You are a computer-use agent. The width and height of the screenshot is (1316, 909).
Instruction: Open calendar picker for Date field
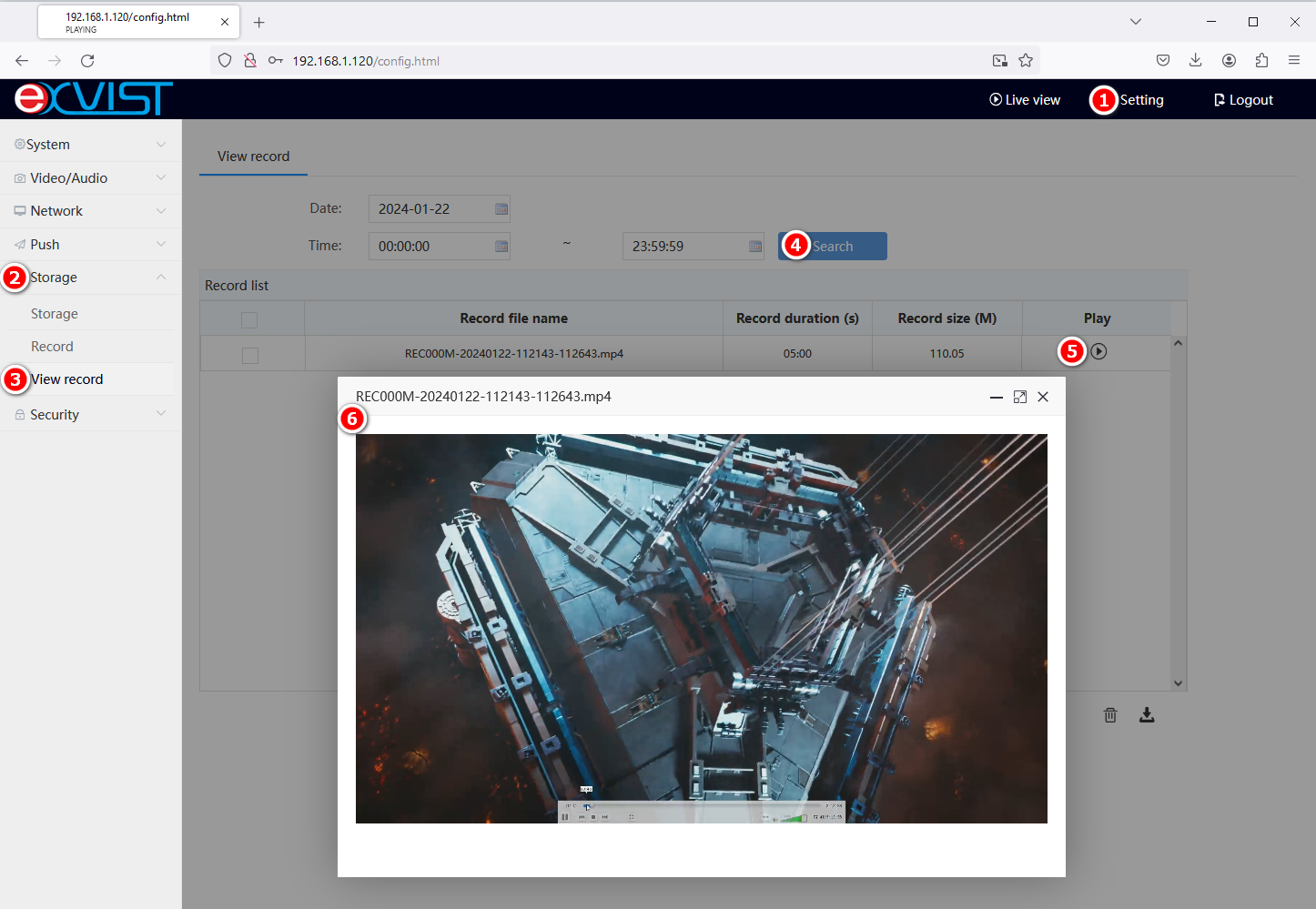501,209
